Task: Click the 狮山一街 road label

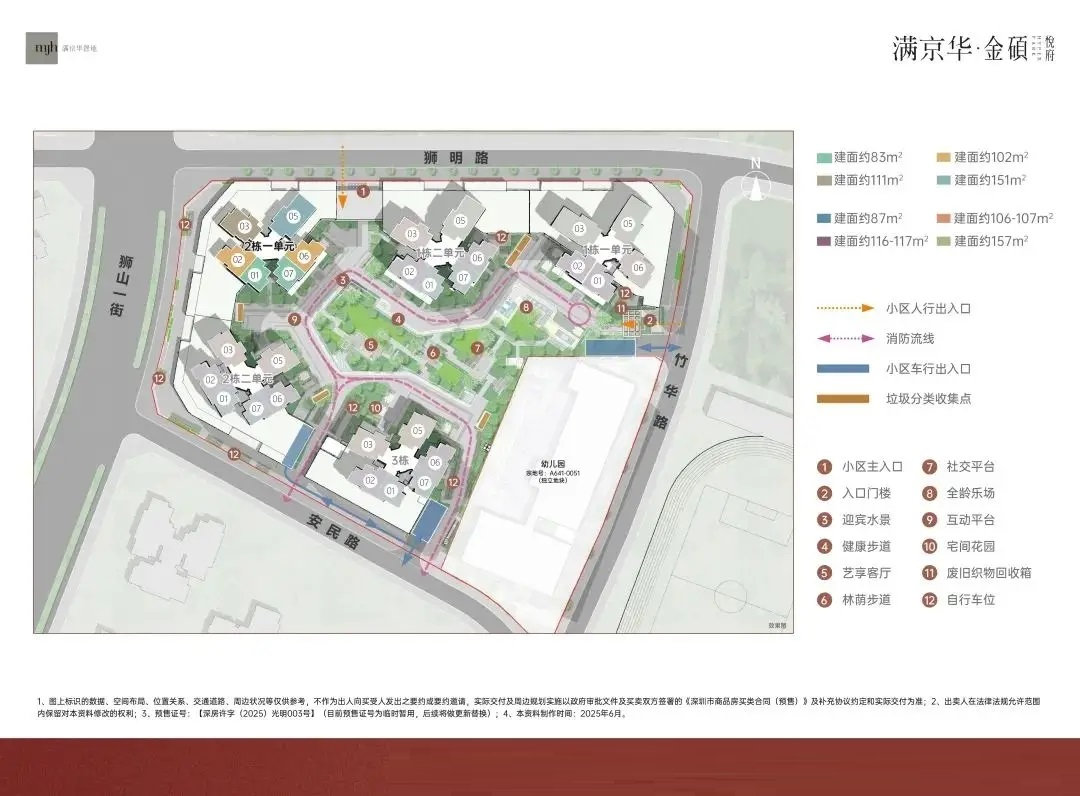Action: 122,285
